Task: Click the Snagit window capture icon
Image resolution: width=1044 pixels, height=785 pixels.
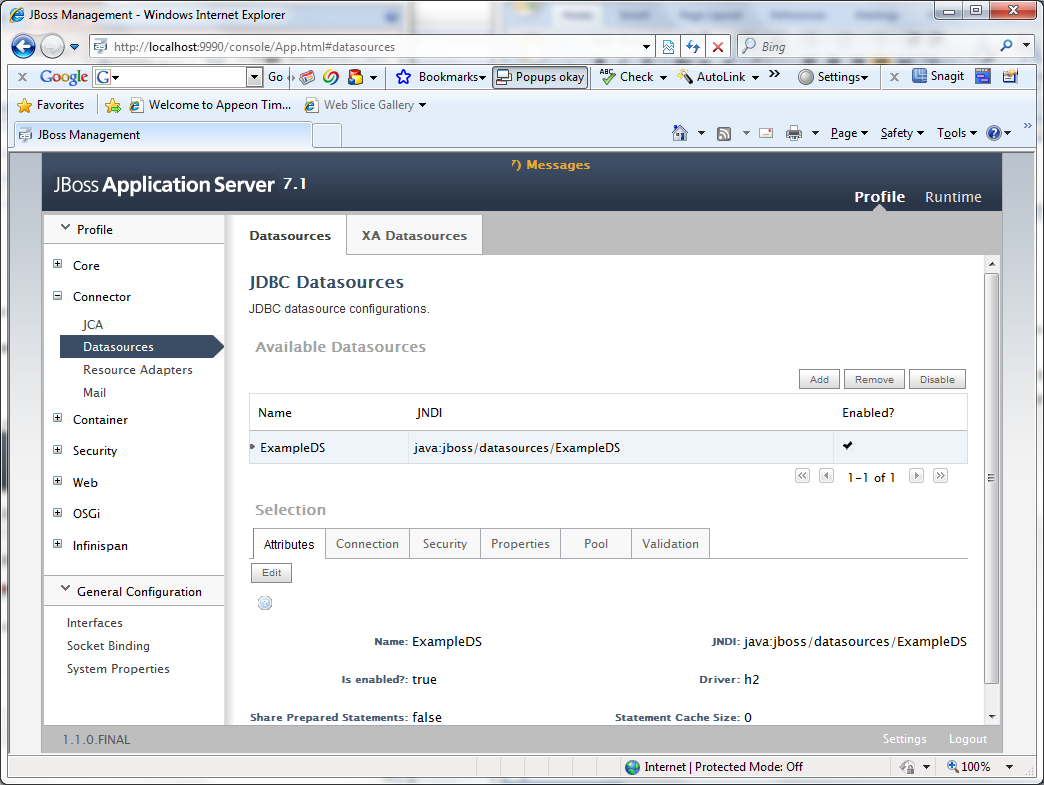Action: (983, 76)
